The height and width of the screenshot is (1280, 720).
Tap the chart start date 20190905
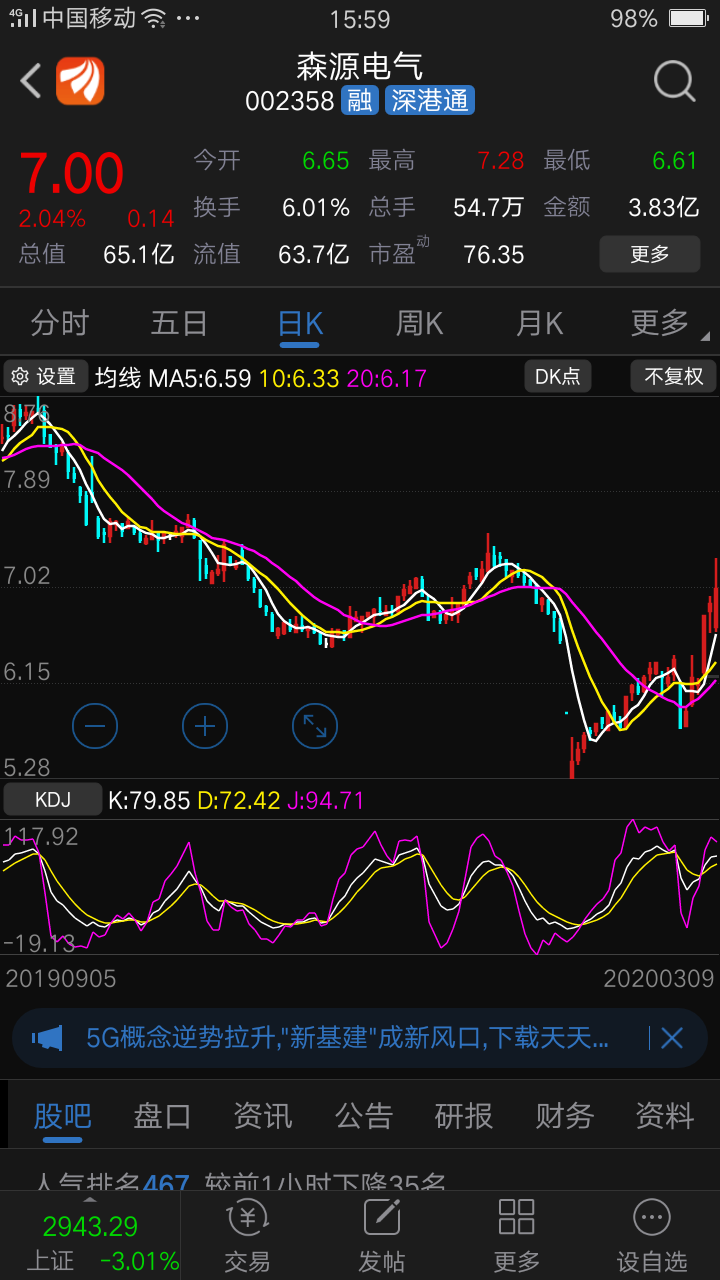pos(61,978)
